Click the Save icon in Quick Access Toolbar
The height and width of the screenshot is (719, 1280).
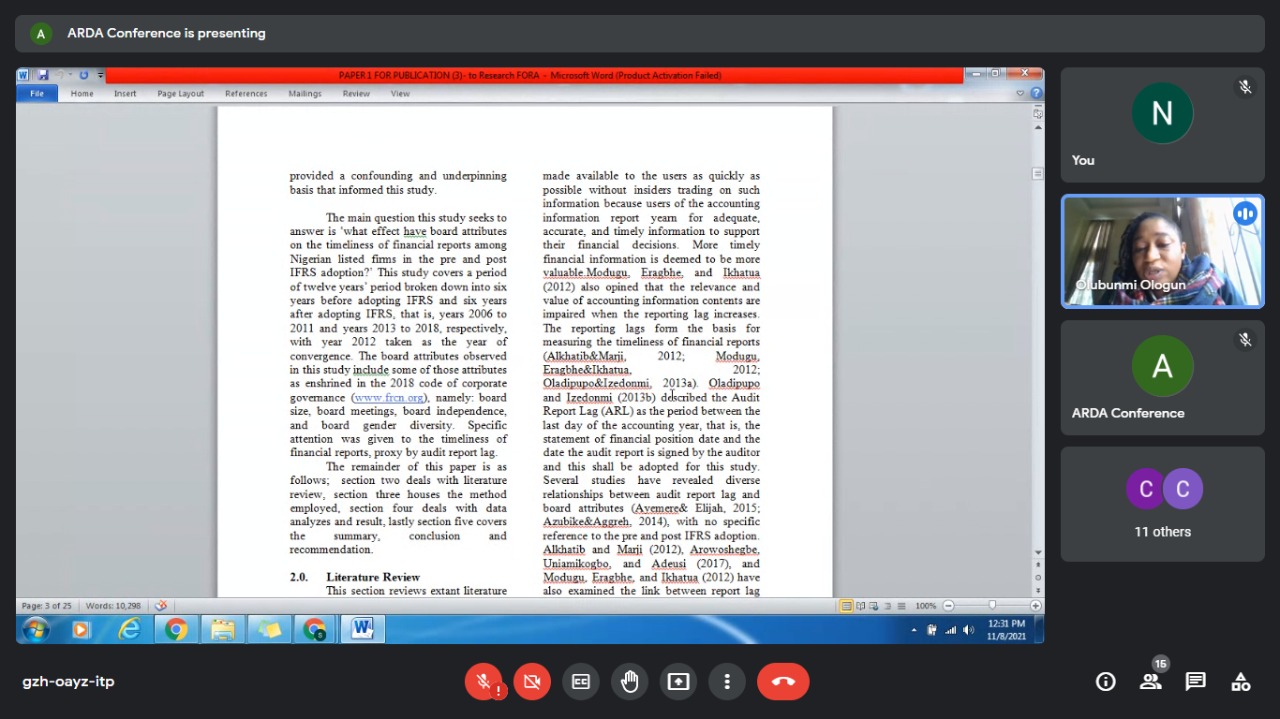coord(43,75)
